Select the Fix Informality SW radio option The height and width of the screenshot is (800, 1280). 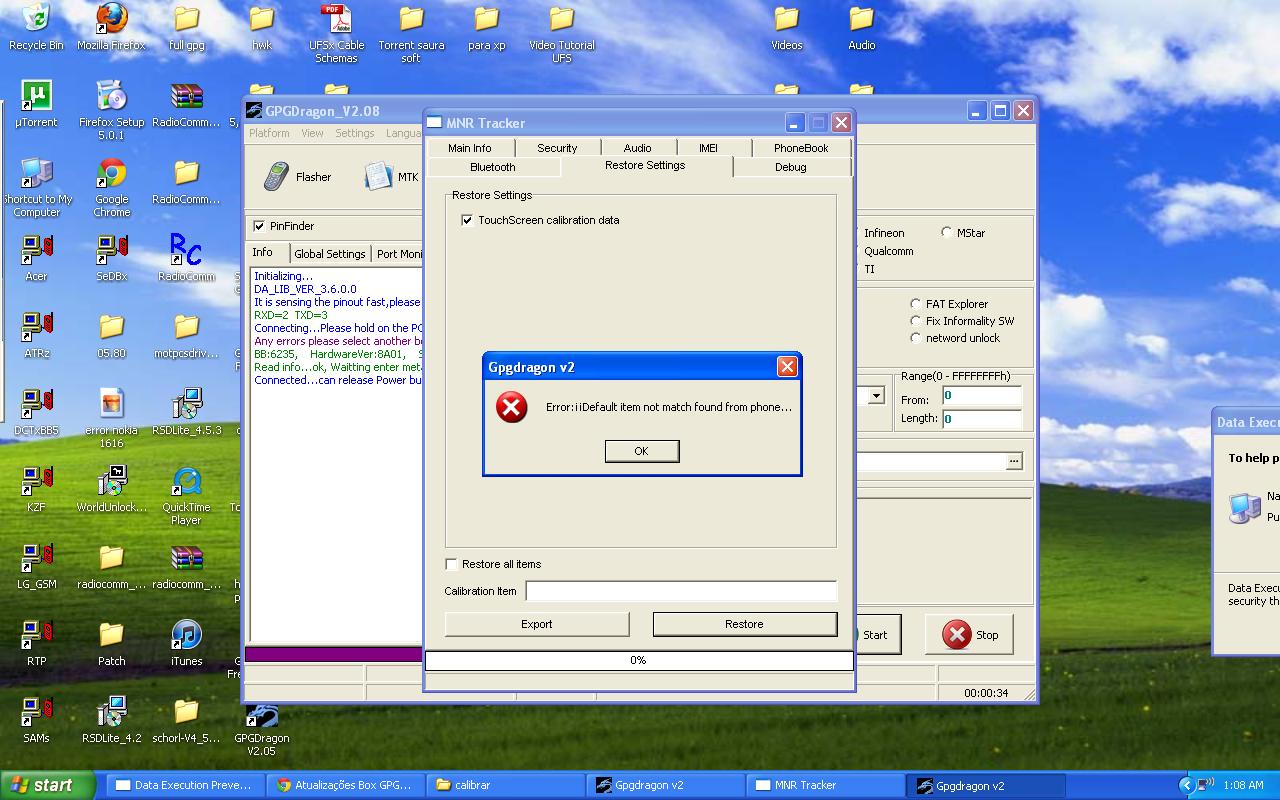[916, 321]
